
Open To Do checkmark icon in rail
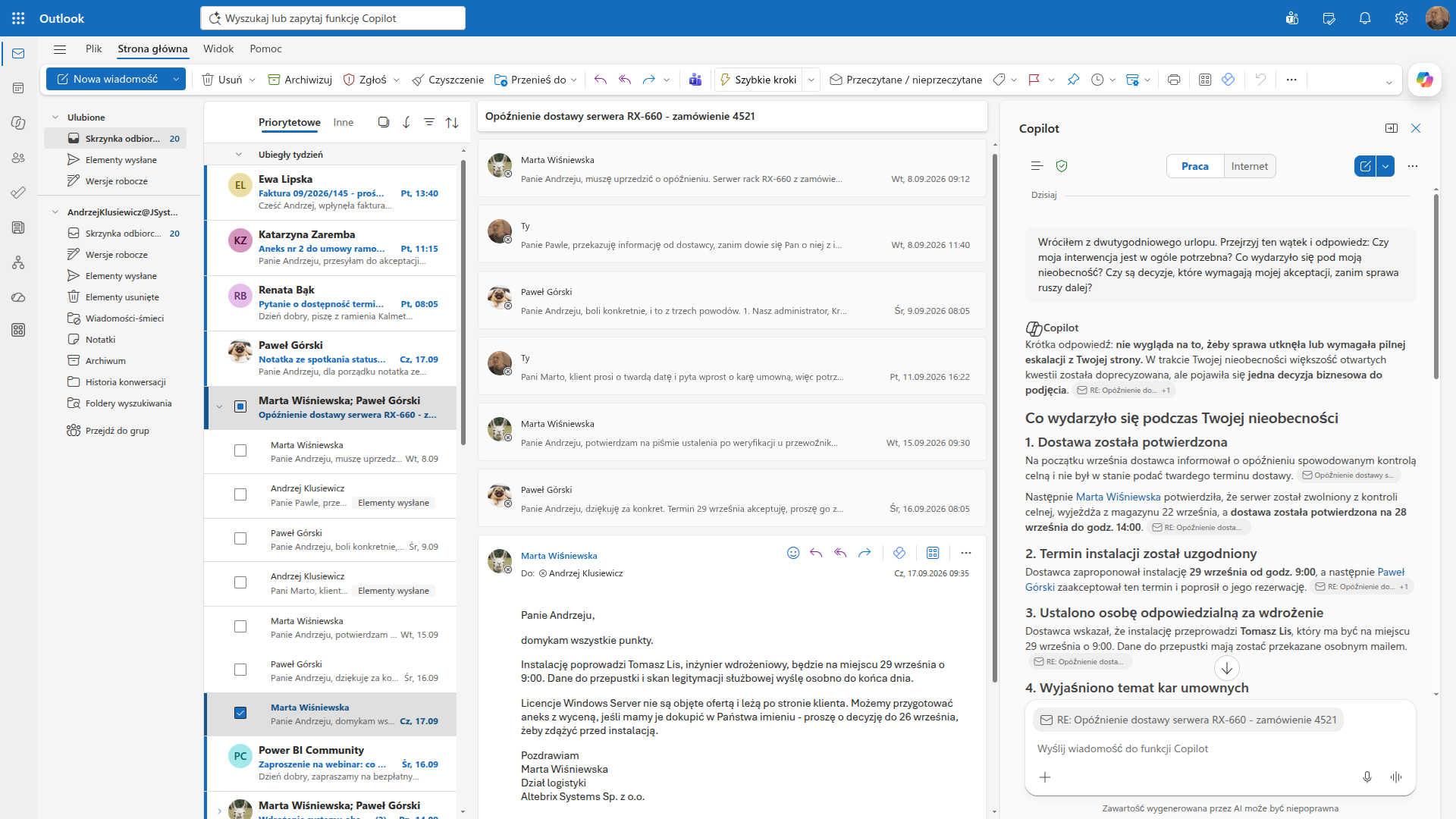[x=18, y=193]
